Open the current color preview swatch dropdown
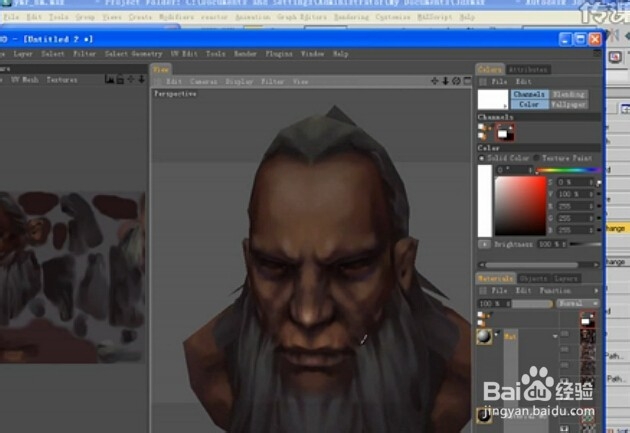 pyautogui.click(x=493, y=99)
